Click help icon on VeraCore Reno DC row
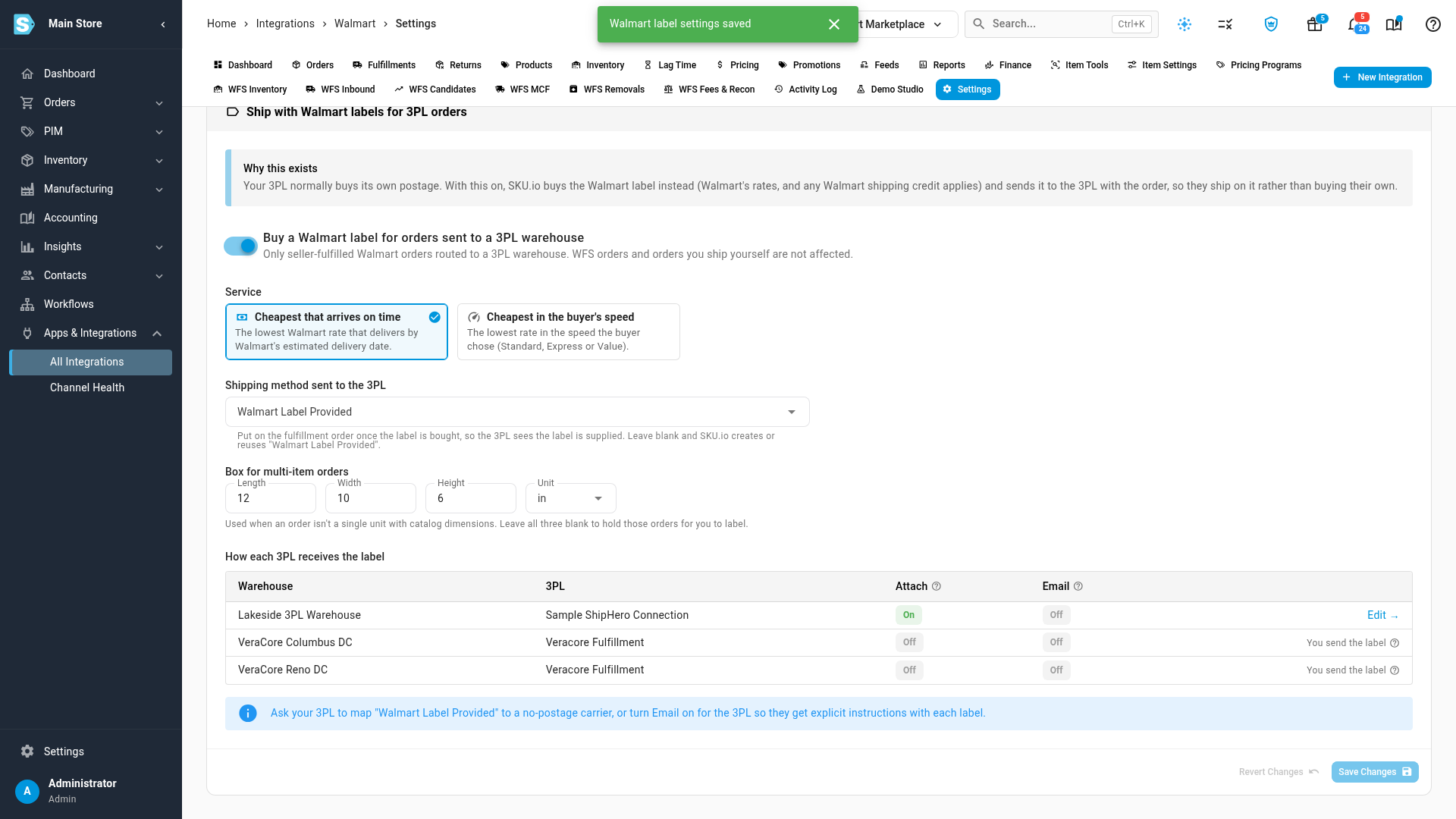This screenshot has height=819, width=1456. tap(1395, 670)
